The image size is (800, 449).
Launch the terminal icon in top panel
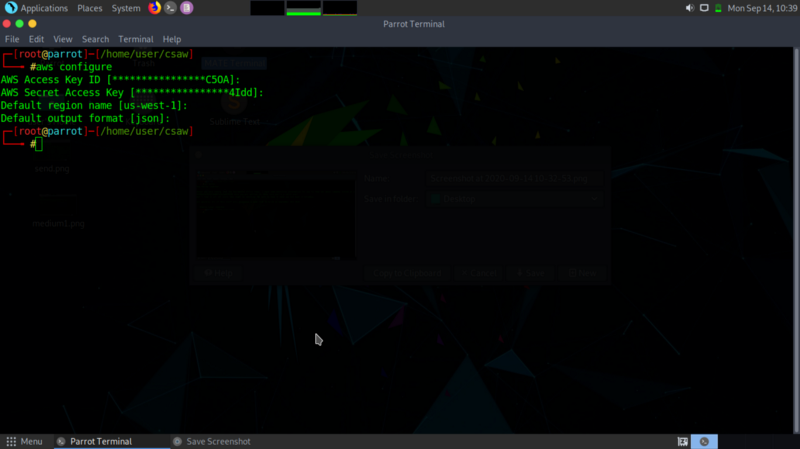(x=170, y=8)
